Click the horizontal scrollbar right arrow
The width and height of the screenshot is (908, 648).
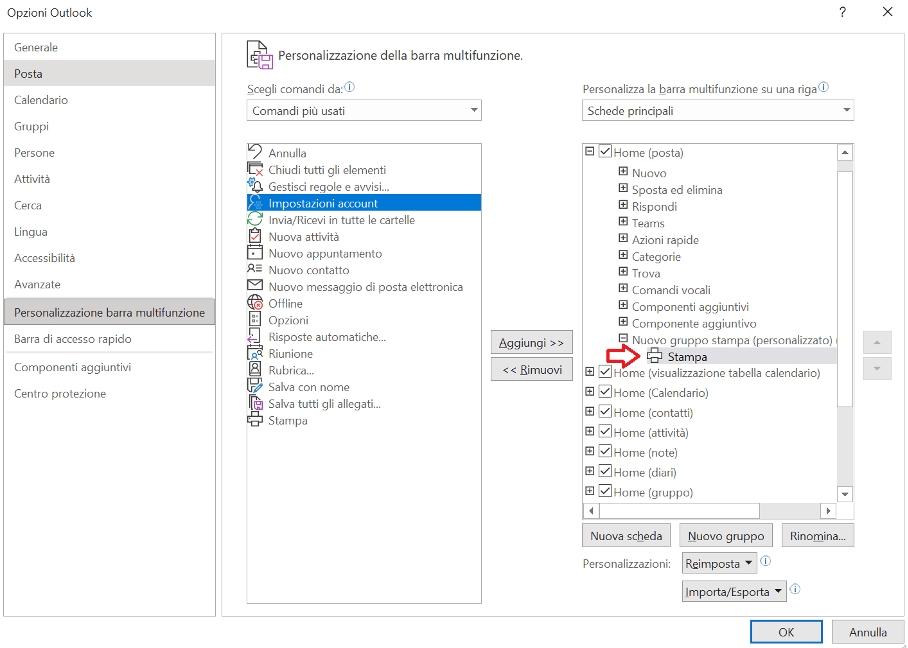coord(829,510)
